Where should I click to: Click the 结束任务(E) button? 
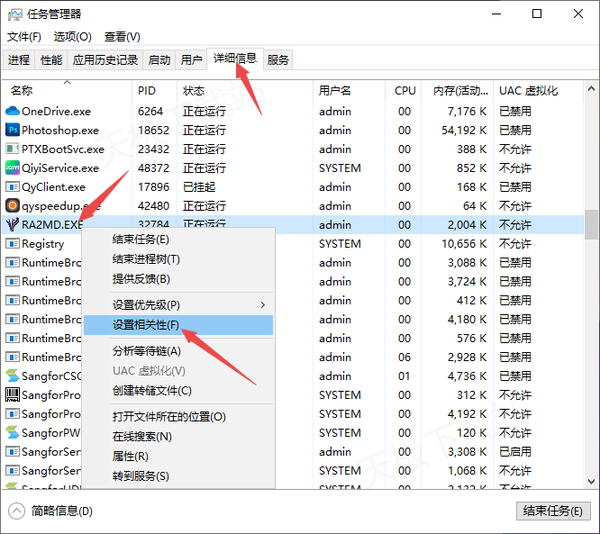click(x=552, y=511)
